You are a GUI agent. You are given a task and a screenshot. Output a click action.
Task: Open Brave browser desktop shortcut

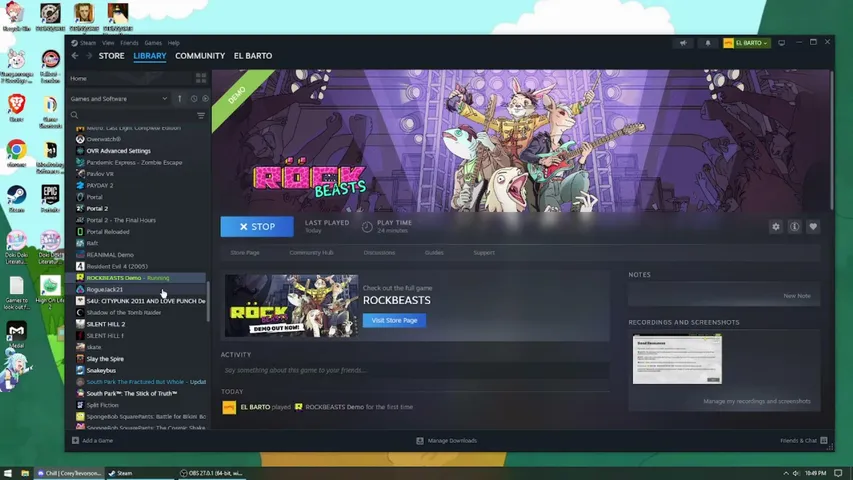(x=16, y=108)
